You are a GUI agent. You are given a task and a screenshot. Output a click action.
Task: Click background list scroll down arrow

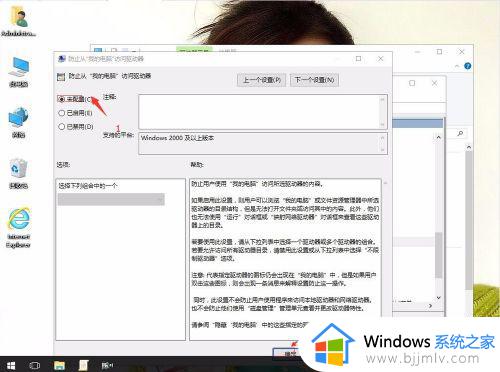pos(439,297)
